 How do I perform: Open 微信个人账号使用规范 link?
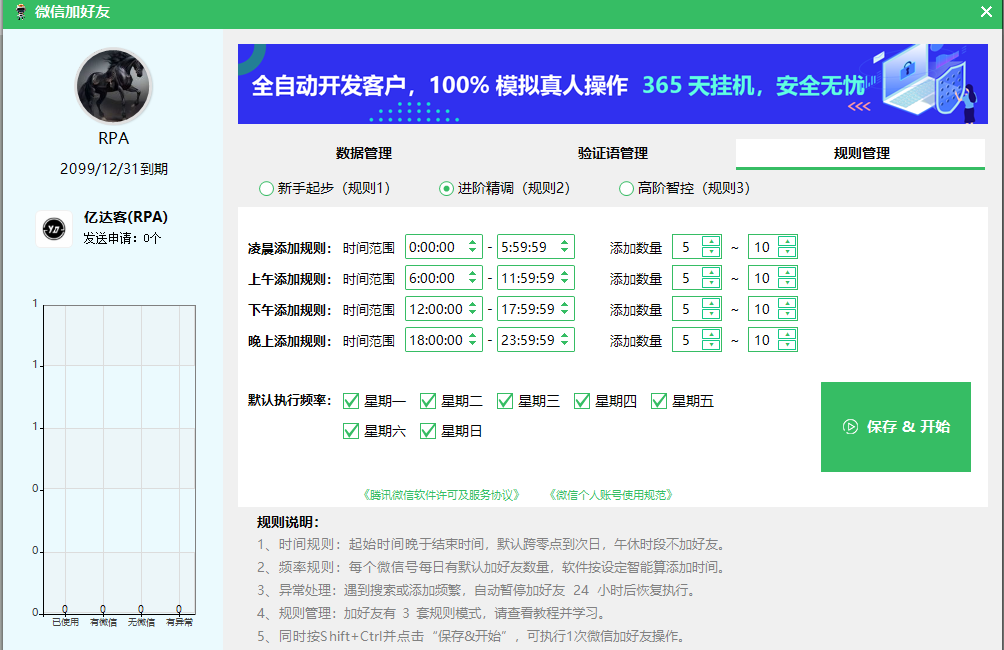(611, 495)
